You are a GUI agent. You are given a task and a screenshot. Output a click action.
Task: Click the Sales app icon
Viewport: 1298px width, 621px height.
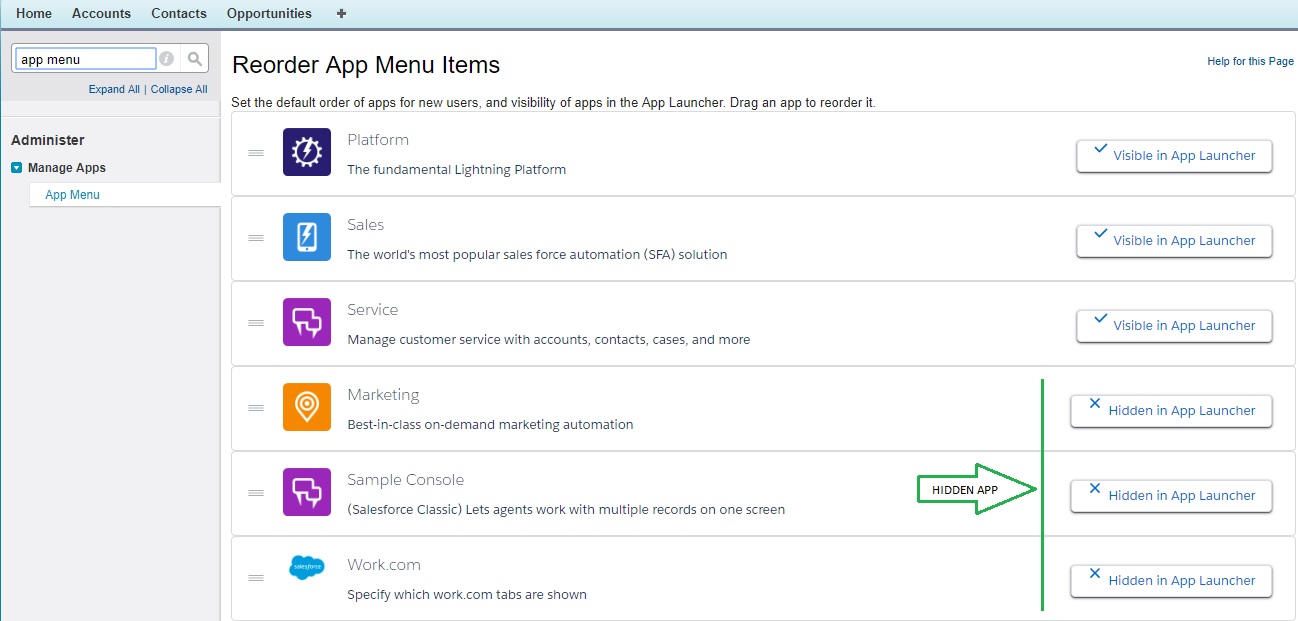(306, 237)
